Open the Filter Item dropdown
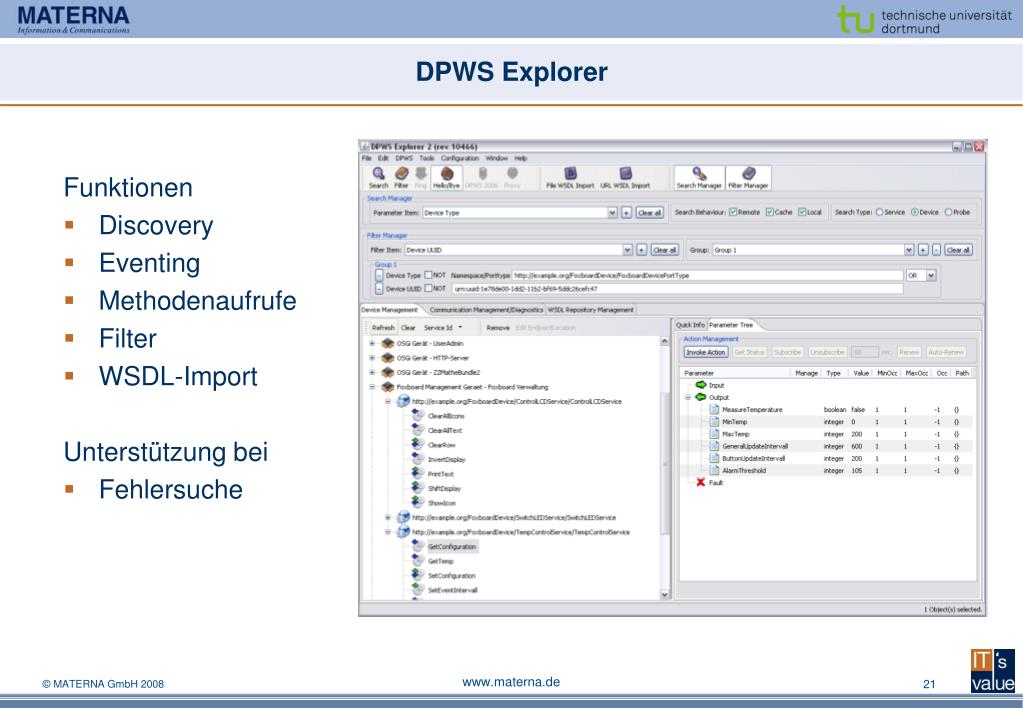The width and height of the screenshot is (1023, 708). [x=627, y=250]
